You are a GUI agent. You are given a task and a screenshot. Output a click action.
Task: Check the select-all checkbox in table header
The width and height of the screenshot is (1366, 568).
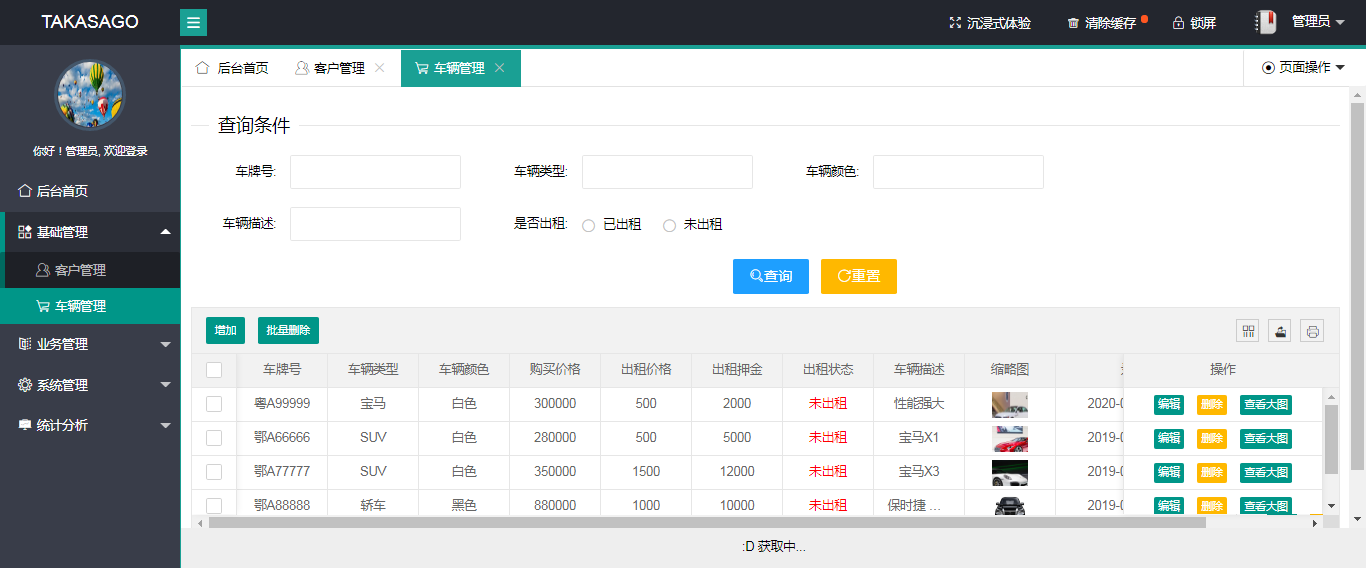click(214, 370)
